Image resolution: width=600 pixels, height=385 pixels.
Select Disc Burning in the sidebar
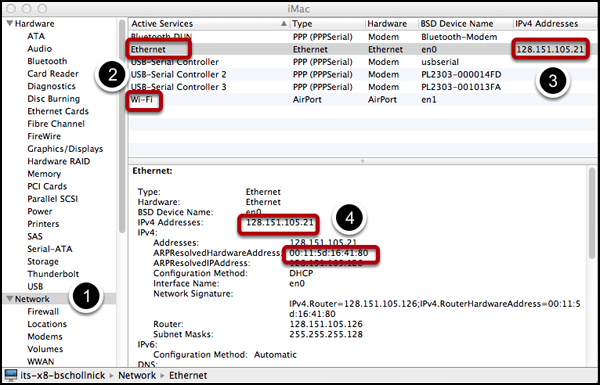(54, 99)
